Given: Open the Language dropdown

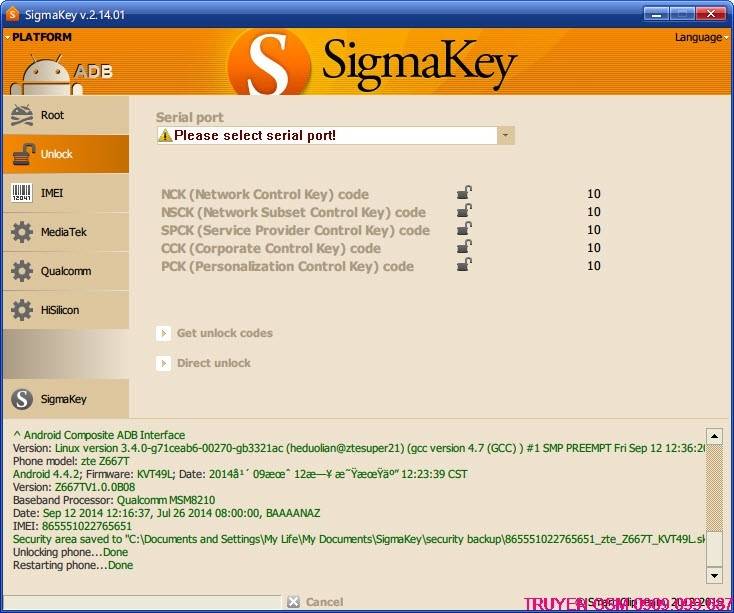Looking at the screenshot, I should pyautogui.click(x=701, y=37).
